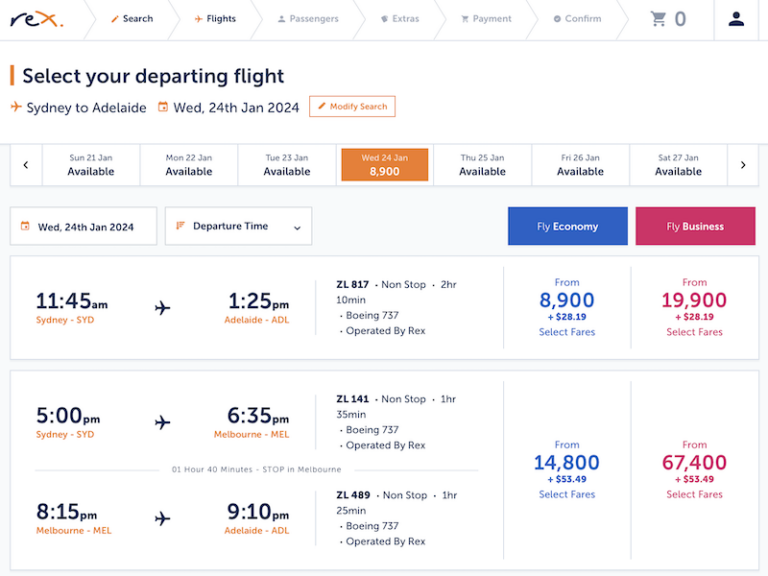
Task: Click airplane icon on 5:00pm flight
Action: tap(163, 423)
